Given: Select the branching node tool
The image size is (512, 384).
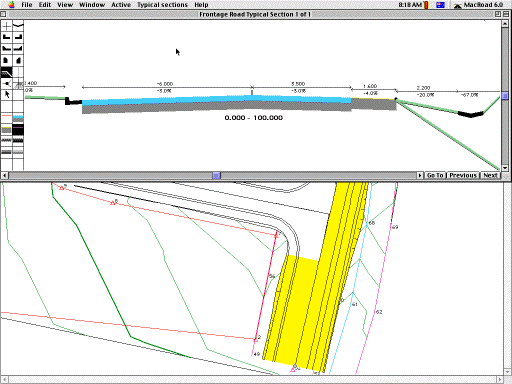Looking at the screenshot, I should click(x=6, y=83).
